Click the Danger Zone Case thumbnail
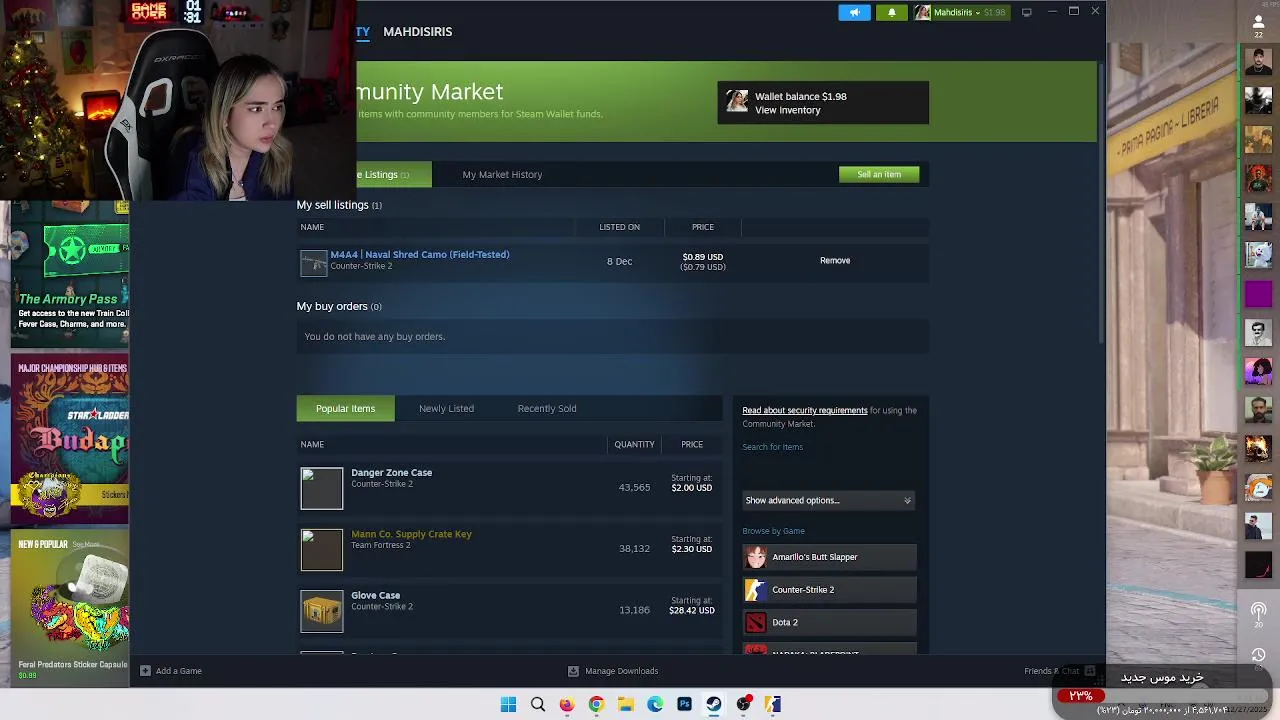 pos(322,488)
